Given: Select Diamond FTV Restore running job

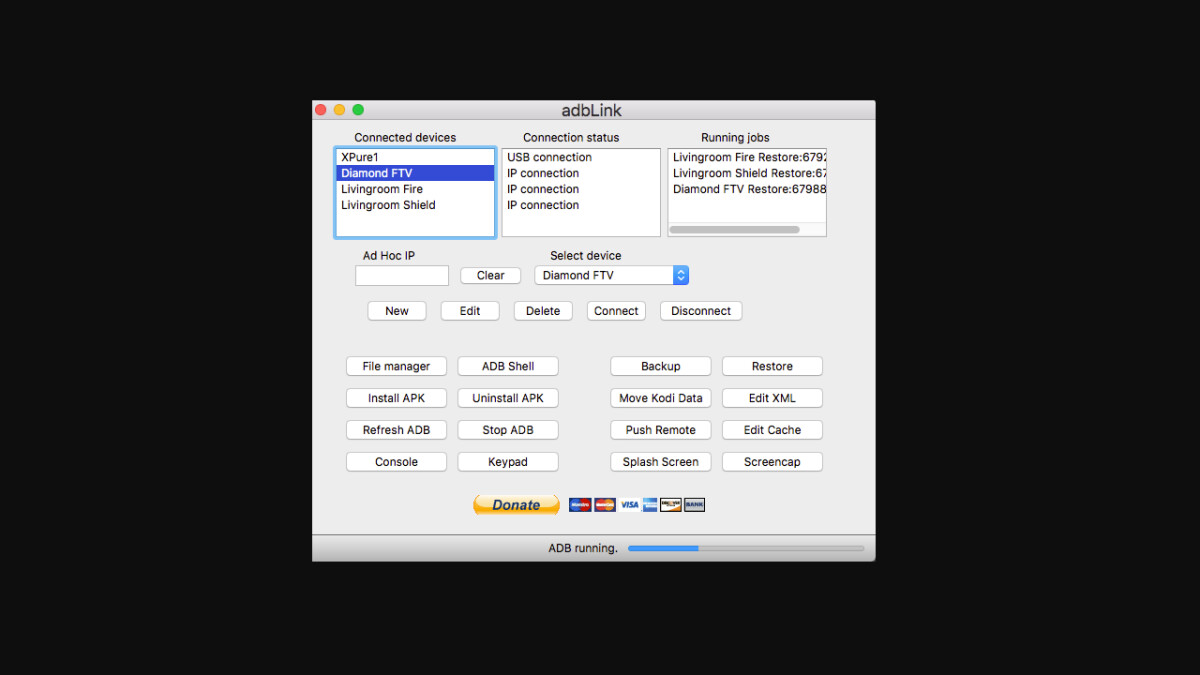Looking at the screenshot, I should point(748,189).
